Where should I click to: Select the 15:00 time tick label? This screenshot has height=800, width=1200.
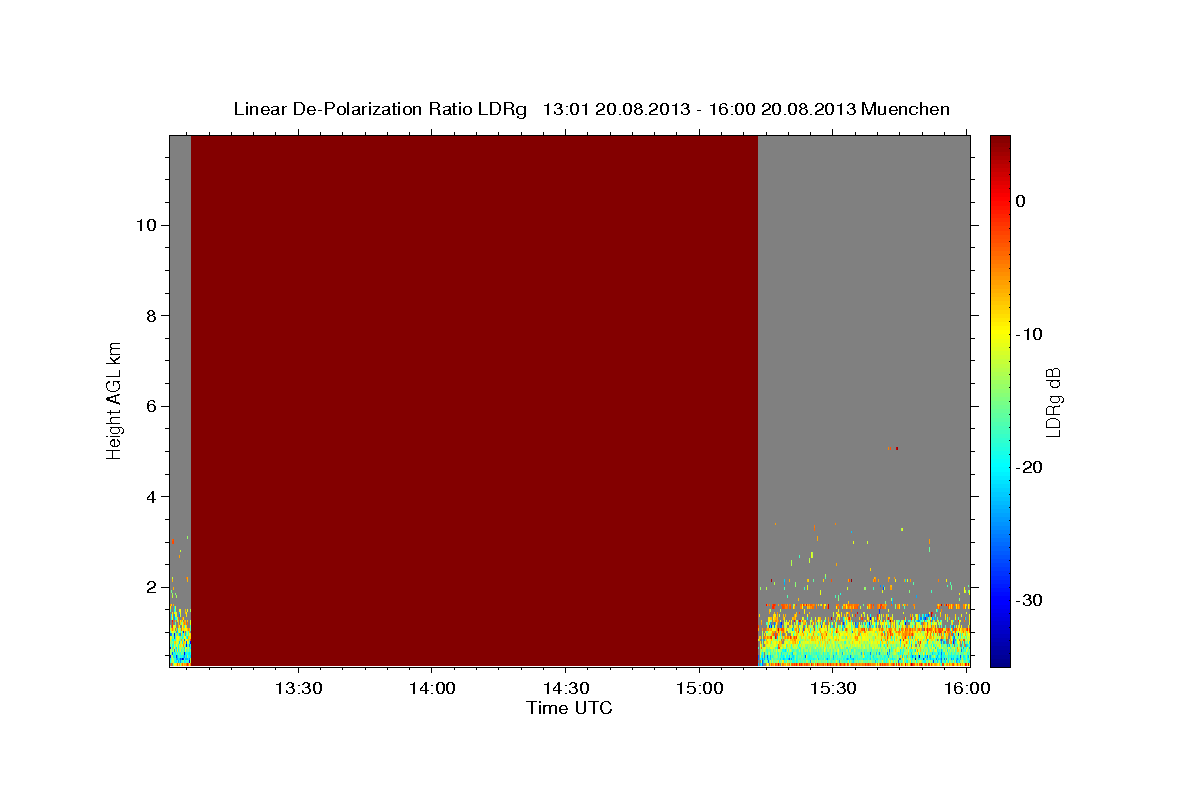coord(698,689)
